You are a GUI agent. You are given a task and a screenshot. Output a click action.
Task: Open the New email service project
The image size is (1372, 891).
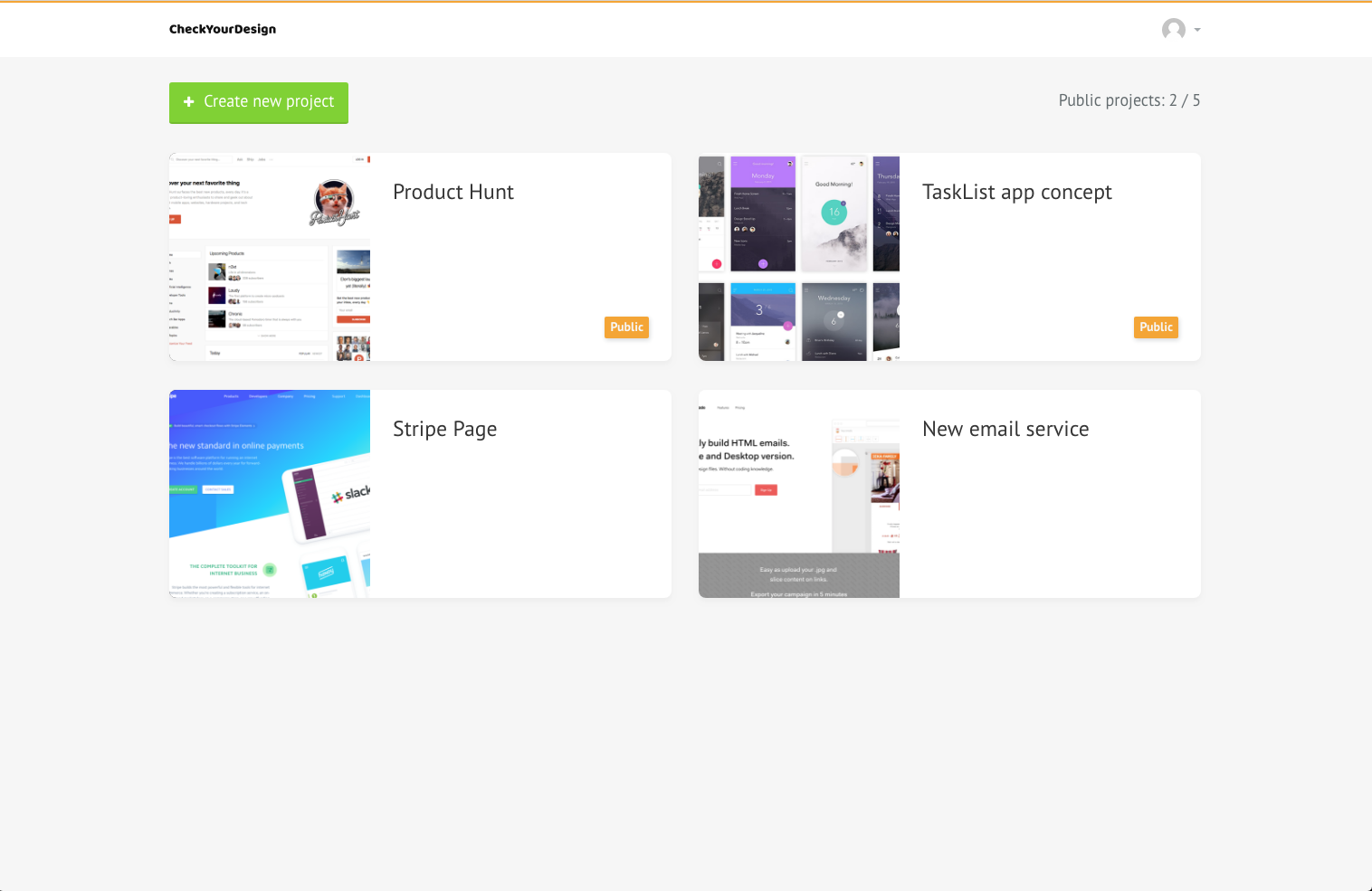pos(798,494)
